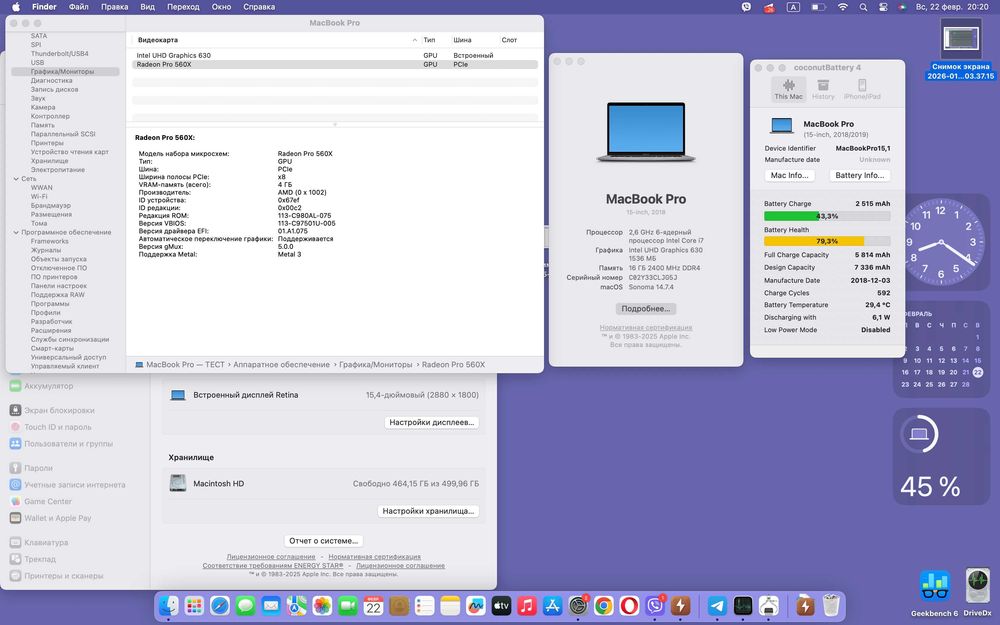Open Notes app in the Dock
The height and width of the screenshot is (625, 1000).
(450, 605)
